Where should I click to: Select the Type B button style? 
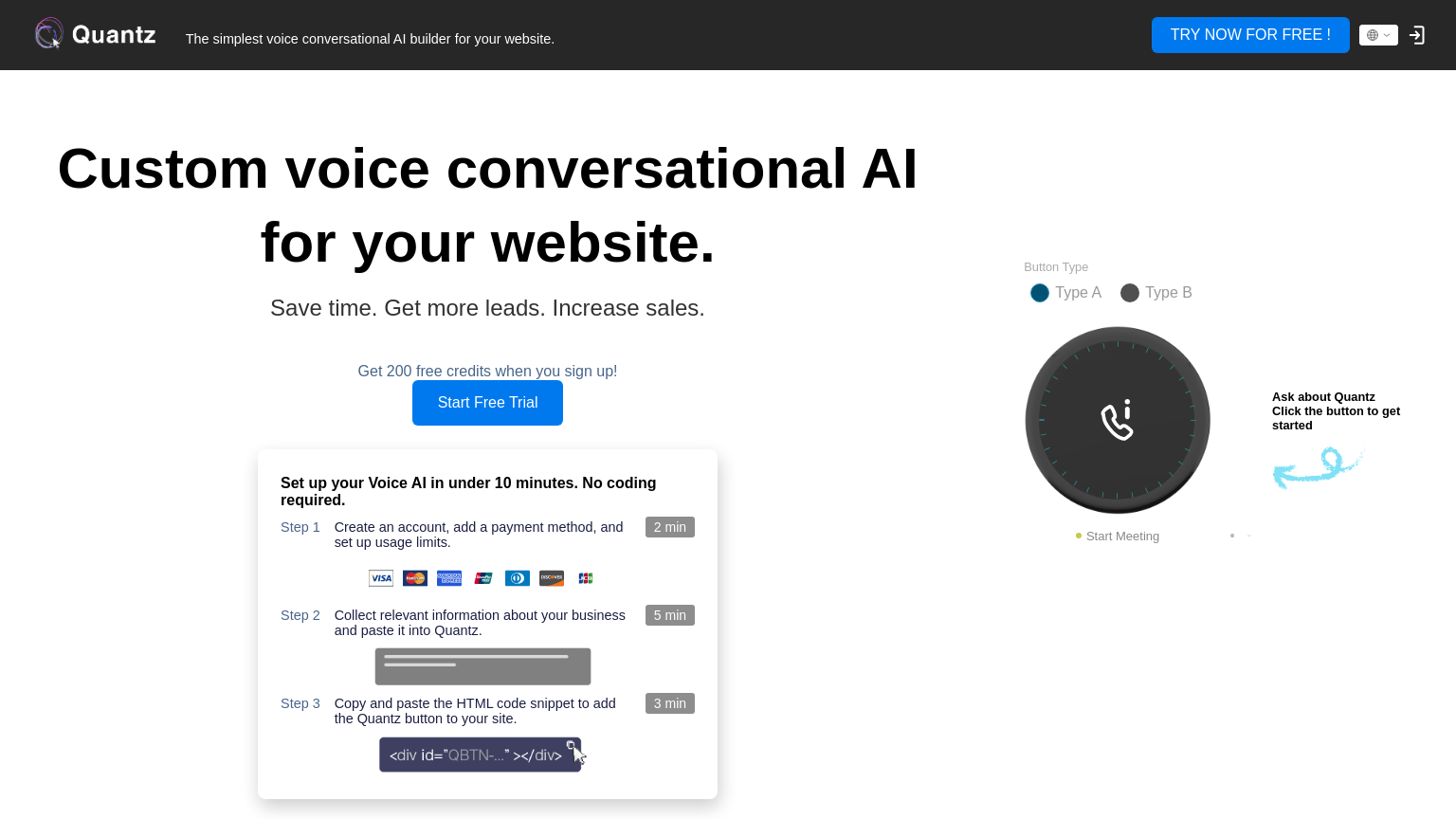click(x=1130, y=293)
